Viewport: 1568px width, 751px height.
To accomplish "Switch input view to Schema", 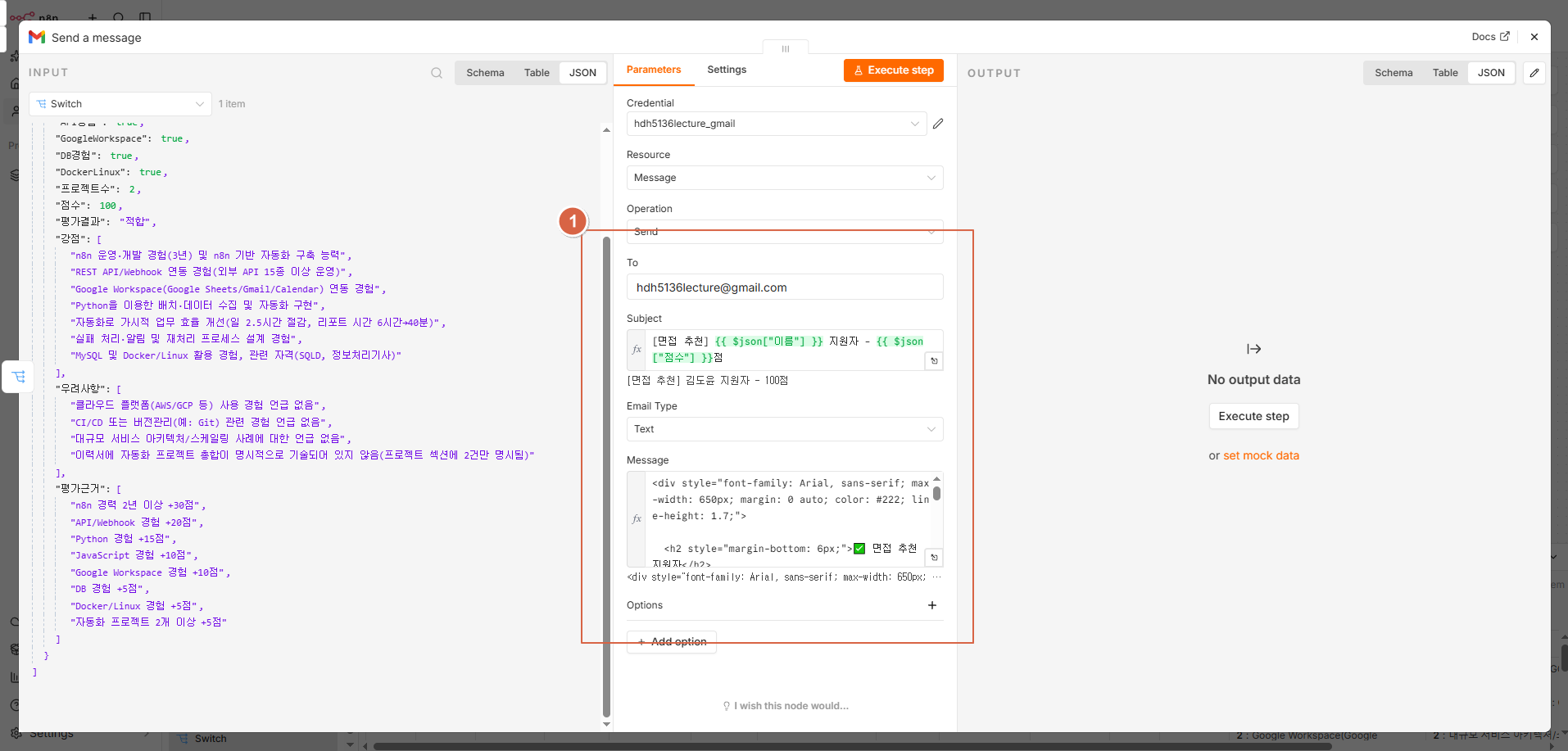I will coord(485,73).
